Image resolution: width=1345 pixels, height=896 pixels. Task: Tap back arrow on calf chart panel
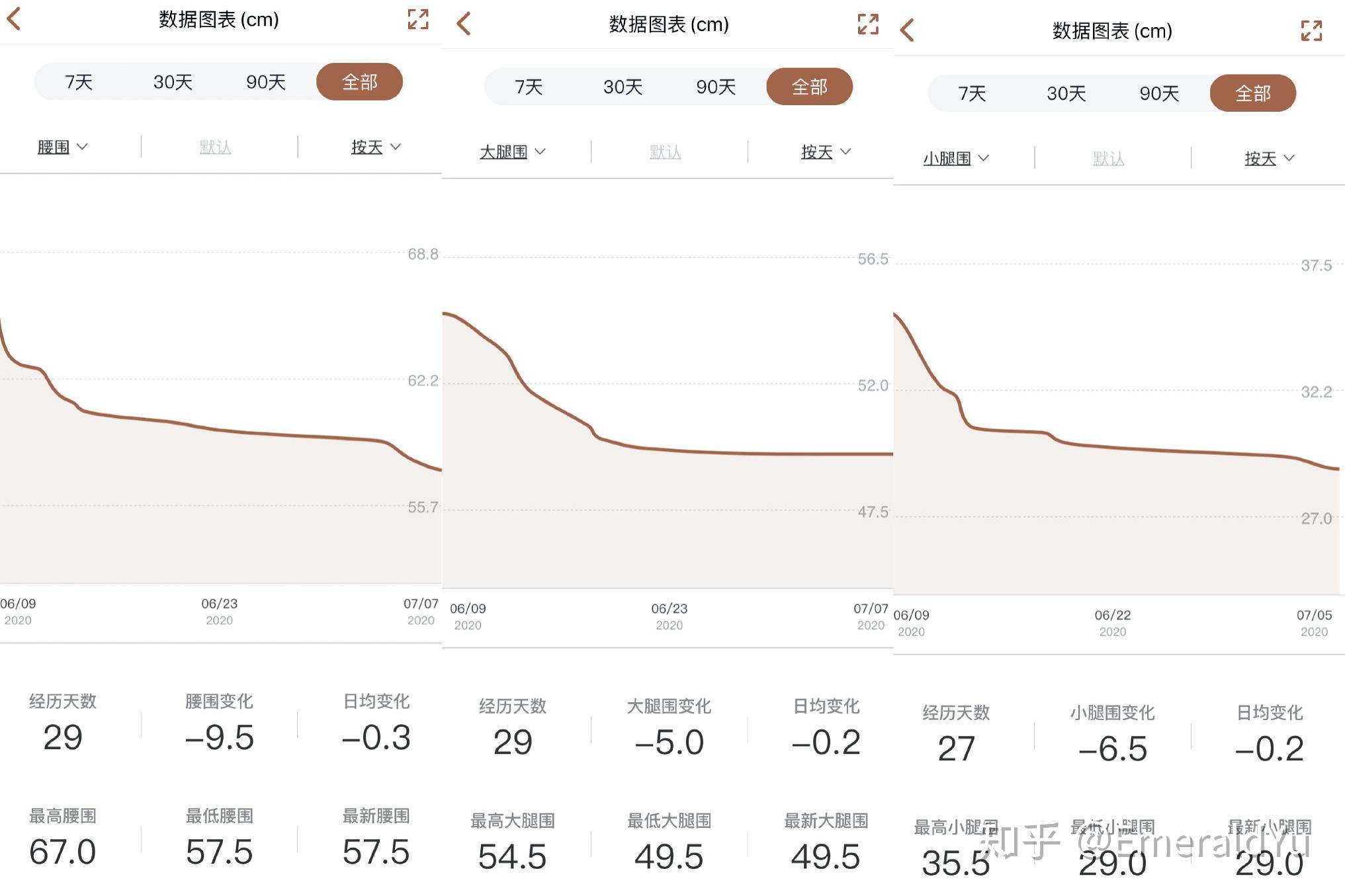tap(907, 30)
